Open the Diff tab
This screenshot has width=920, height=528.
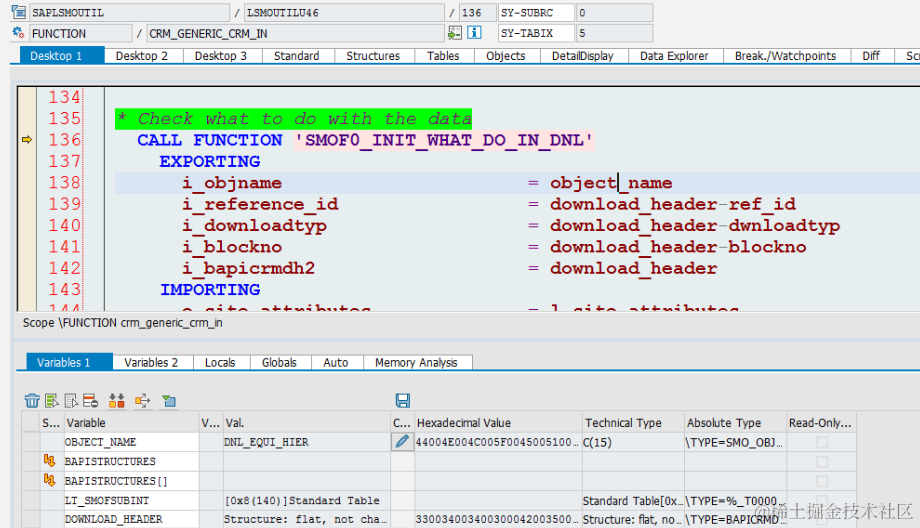(871, 56)
